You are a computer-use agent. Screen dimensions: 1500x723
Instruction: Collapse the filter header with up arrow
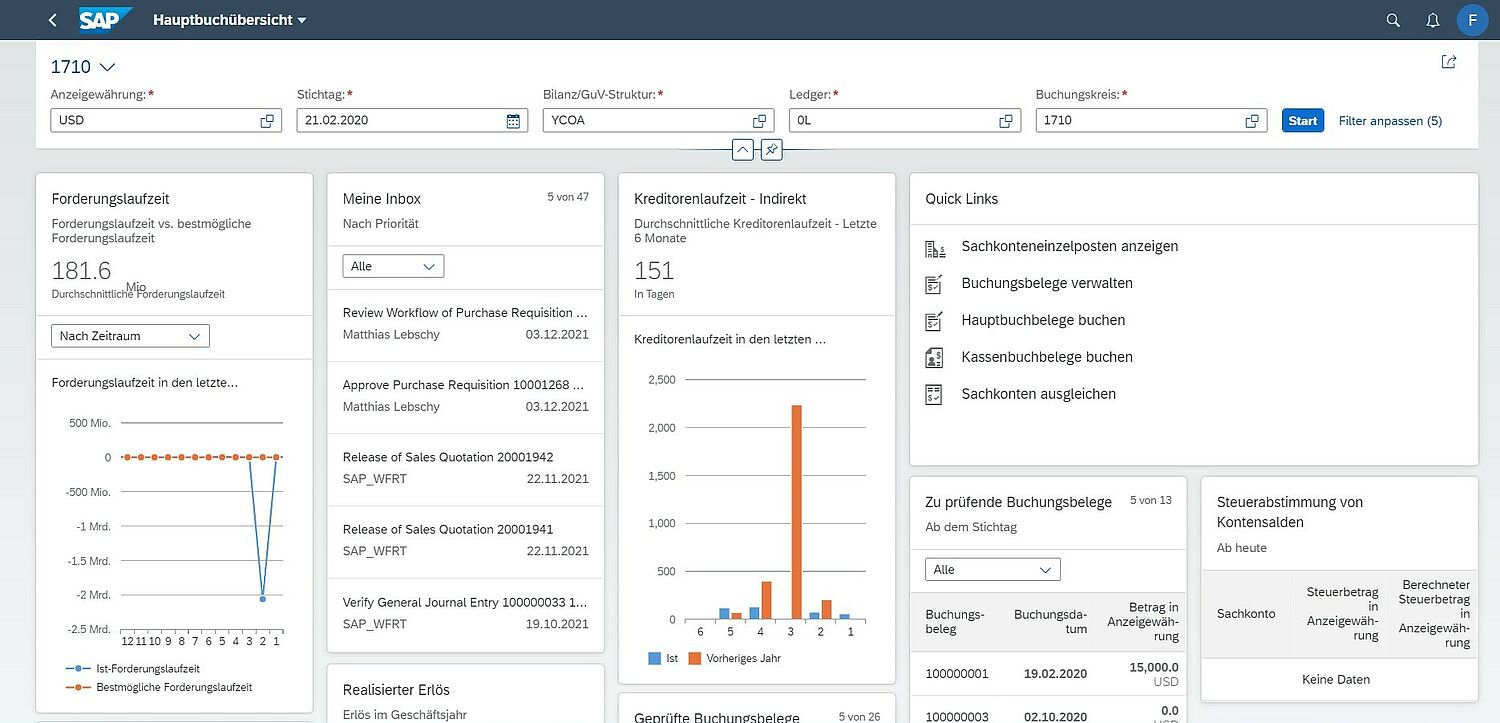point(742,150)
